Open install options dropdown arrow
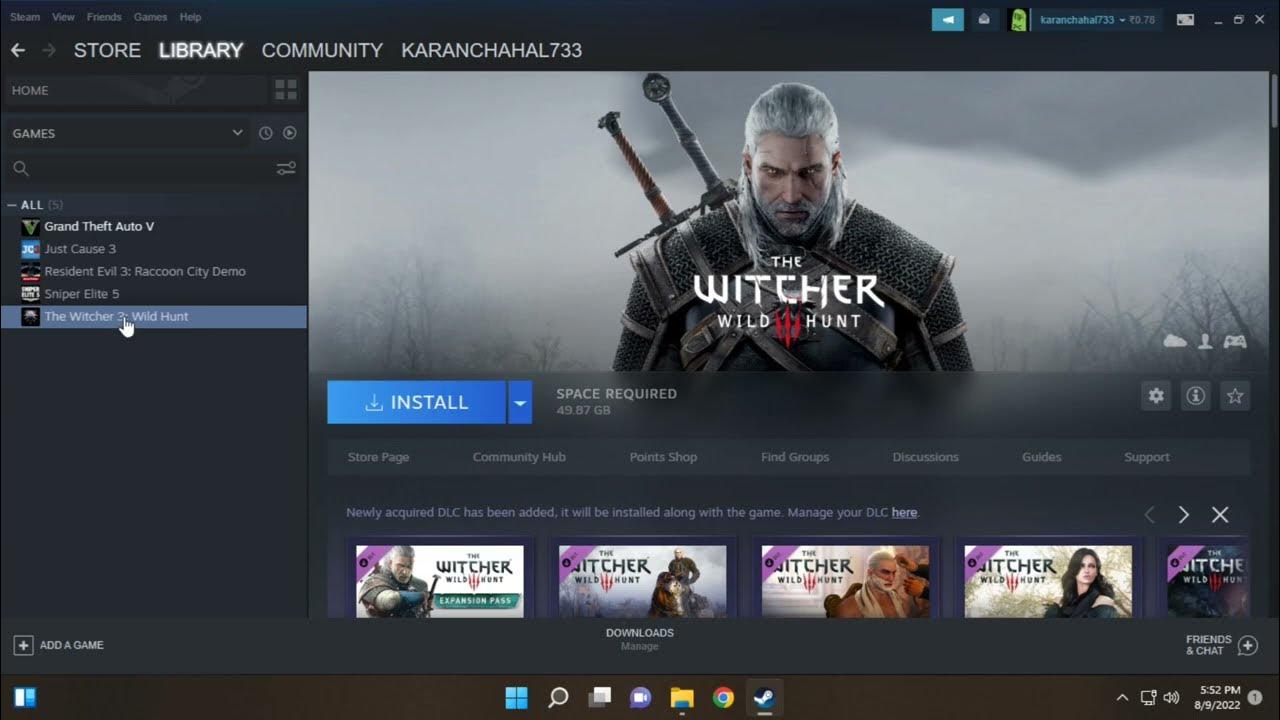Viewport: 1280px width, 720px height. 520,402
